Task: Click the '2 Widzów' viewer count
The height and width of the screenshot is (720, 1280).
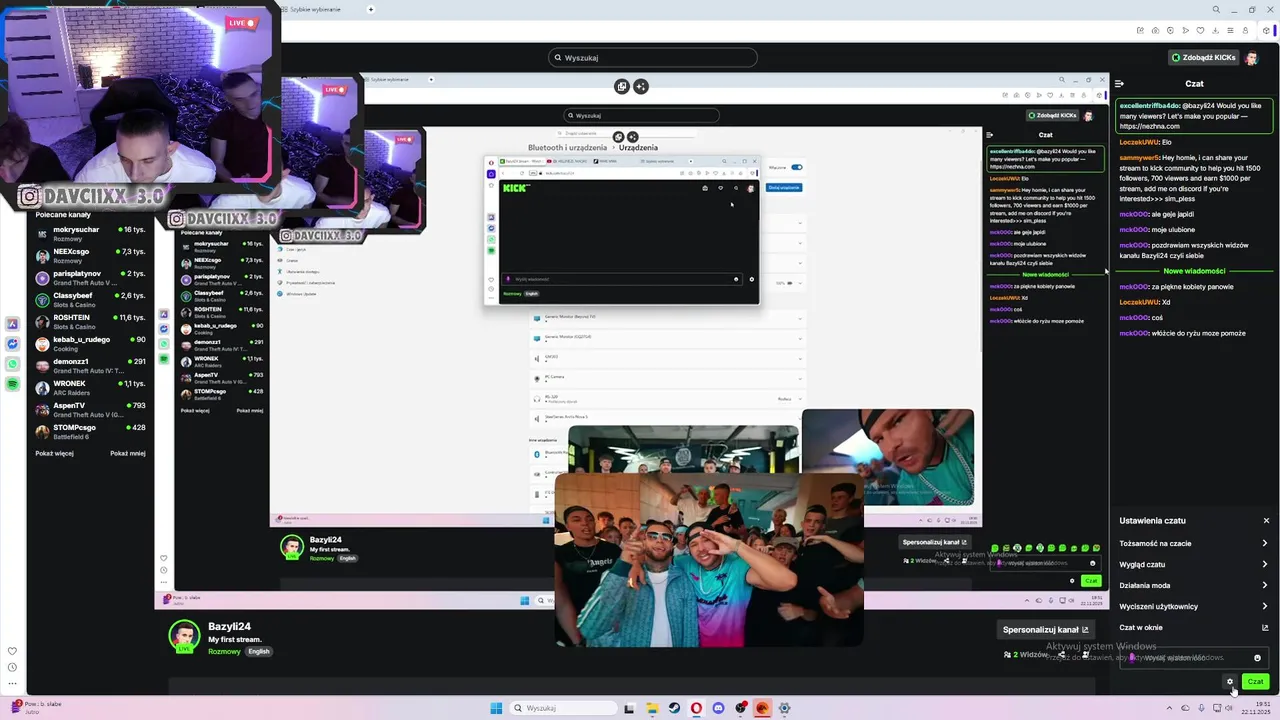Action: click(1024, 654)
